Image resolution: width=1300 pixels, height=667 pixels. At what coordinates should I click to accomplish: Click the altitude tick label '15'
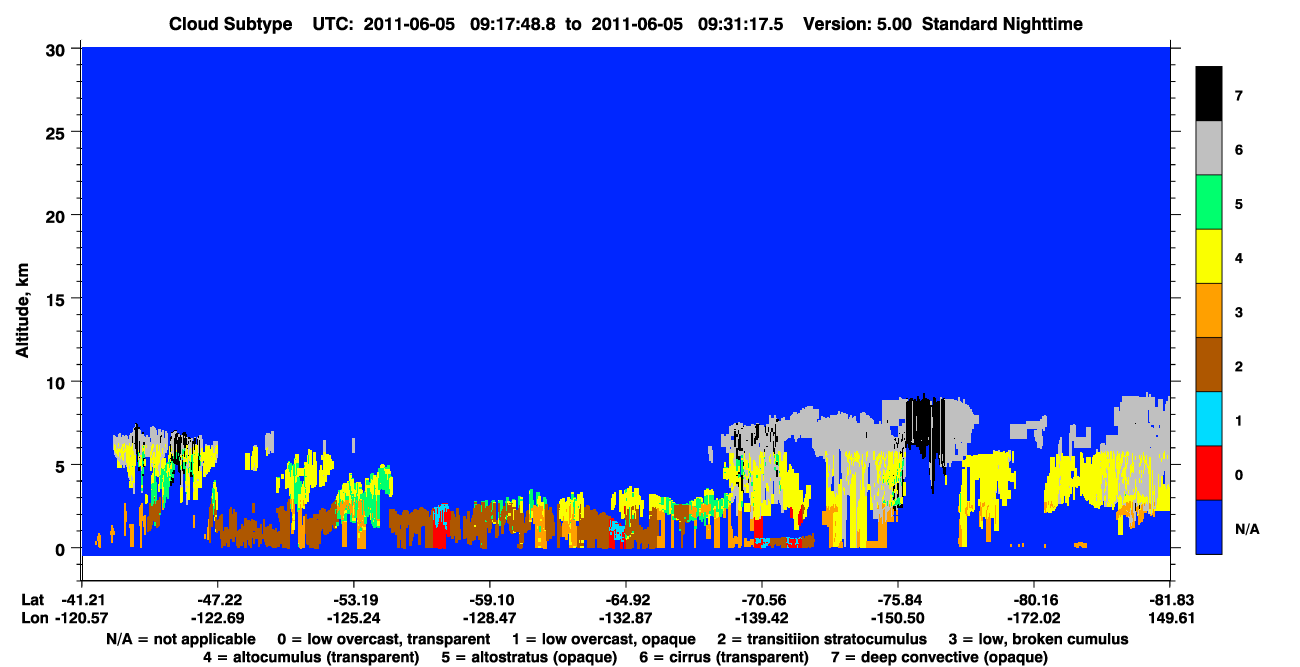click(x=58, y=299)
